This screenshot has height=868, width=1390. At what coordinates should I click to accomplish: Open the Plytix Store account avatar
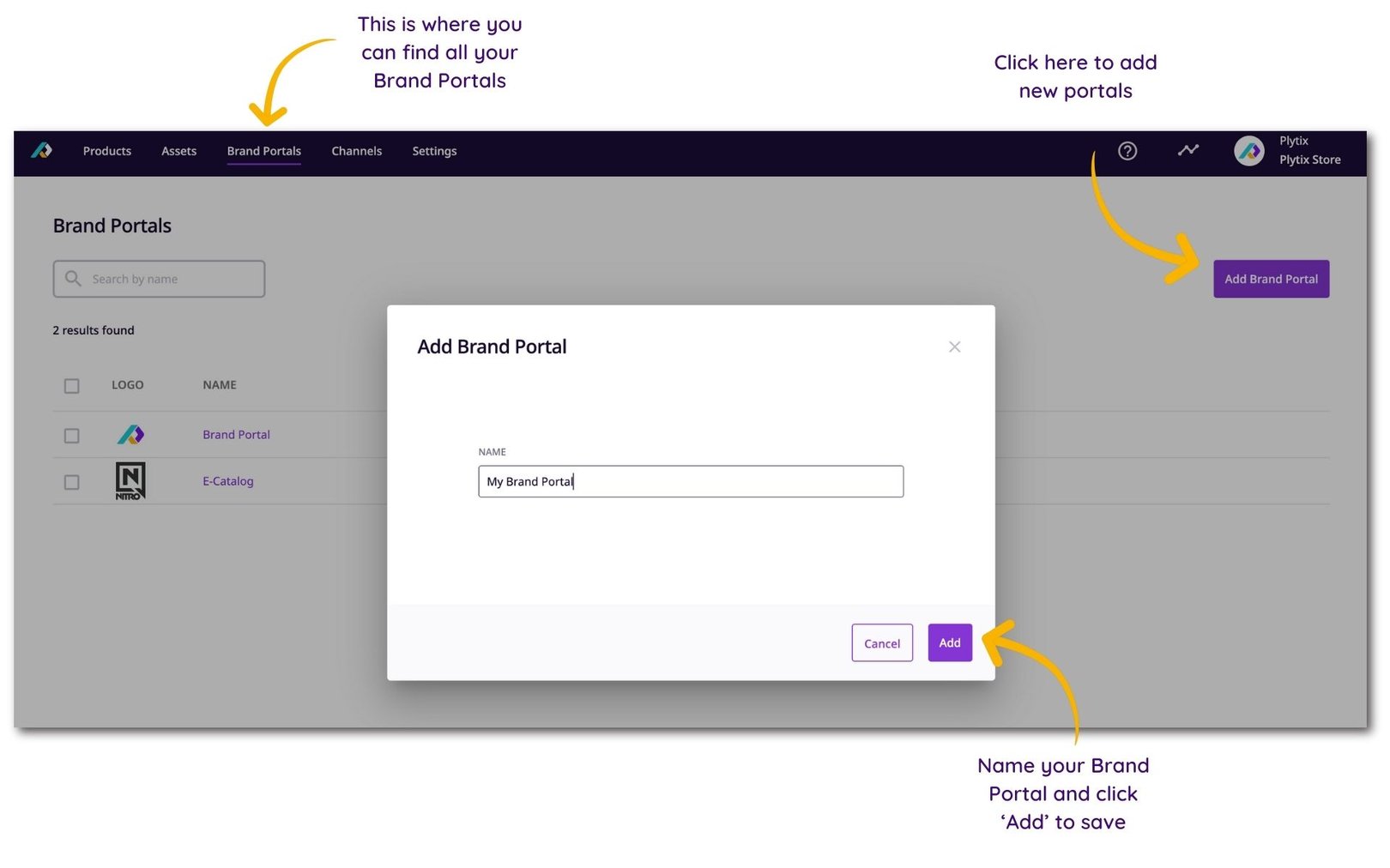(1249, 151)
